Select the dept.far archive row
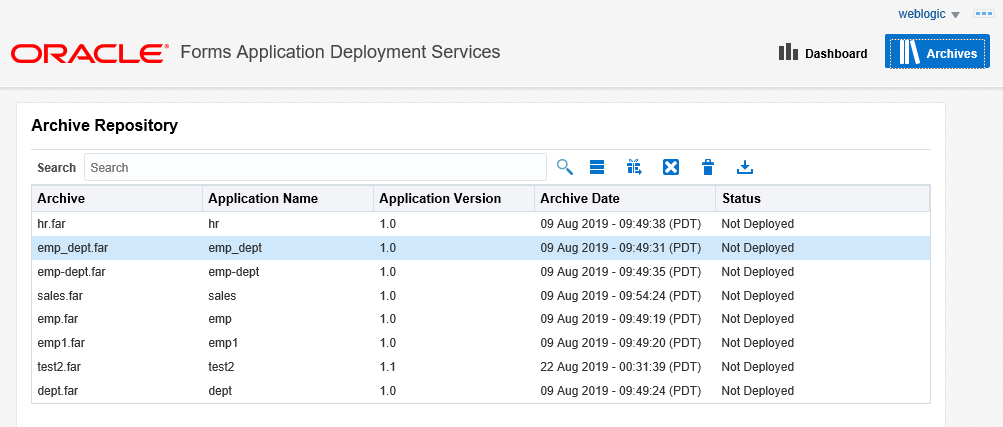The image size is (1003, 427). coord(481,391)
